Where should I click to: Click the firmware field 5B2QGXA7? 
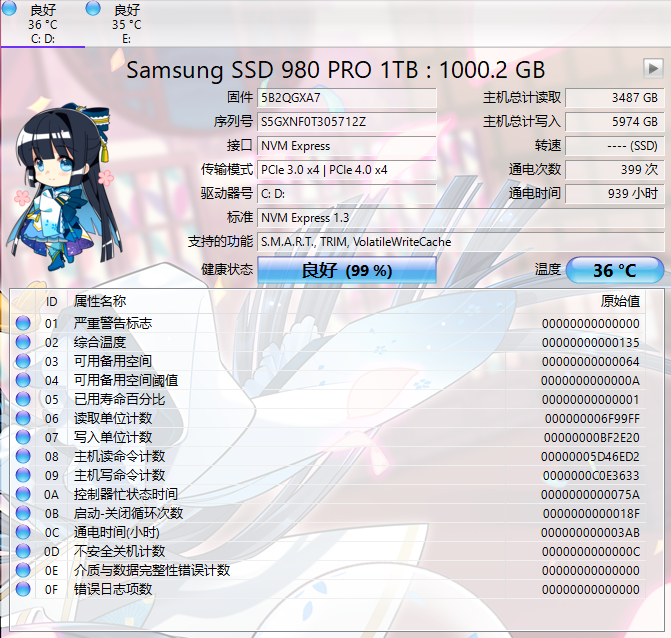click(347, 98)
